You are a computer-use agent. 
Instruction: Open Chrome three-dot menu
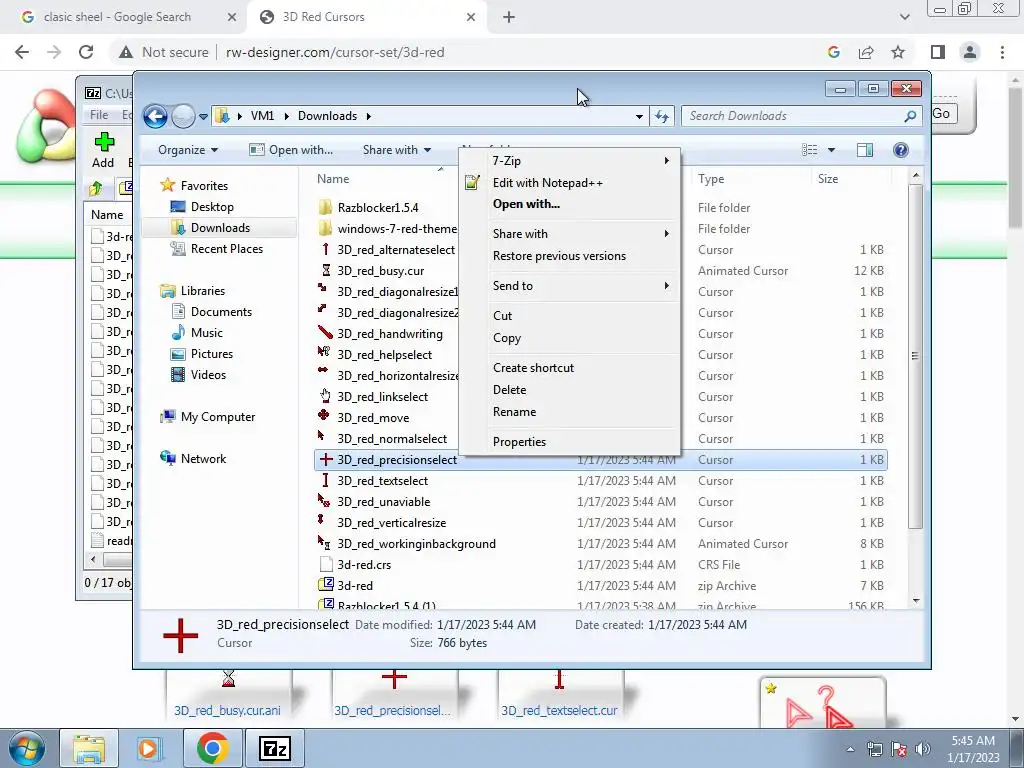tap(1002, 52)
